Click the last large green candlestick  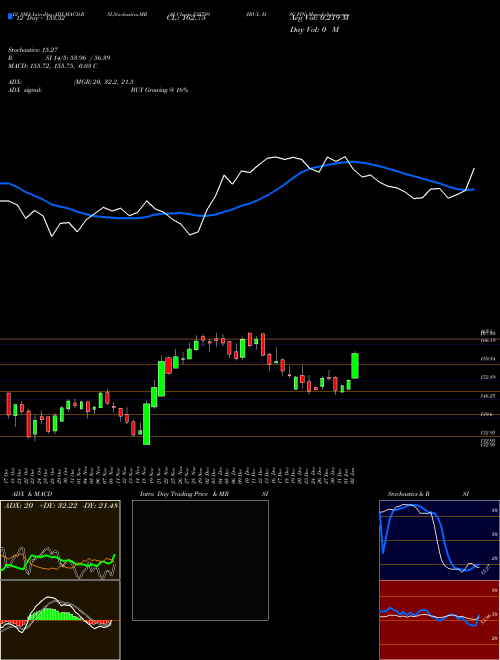tap(355, 365)
